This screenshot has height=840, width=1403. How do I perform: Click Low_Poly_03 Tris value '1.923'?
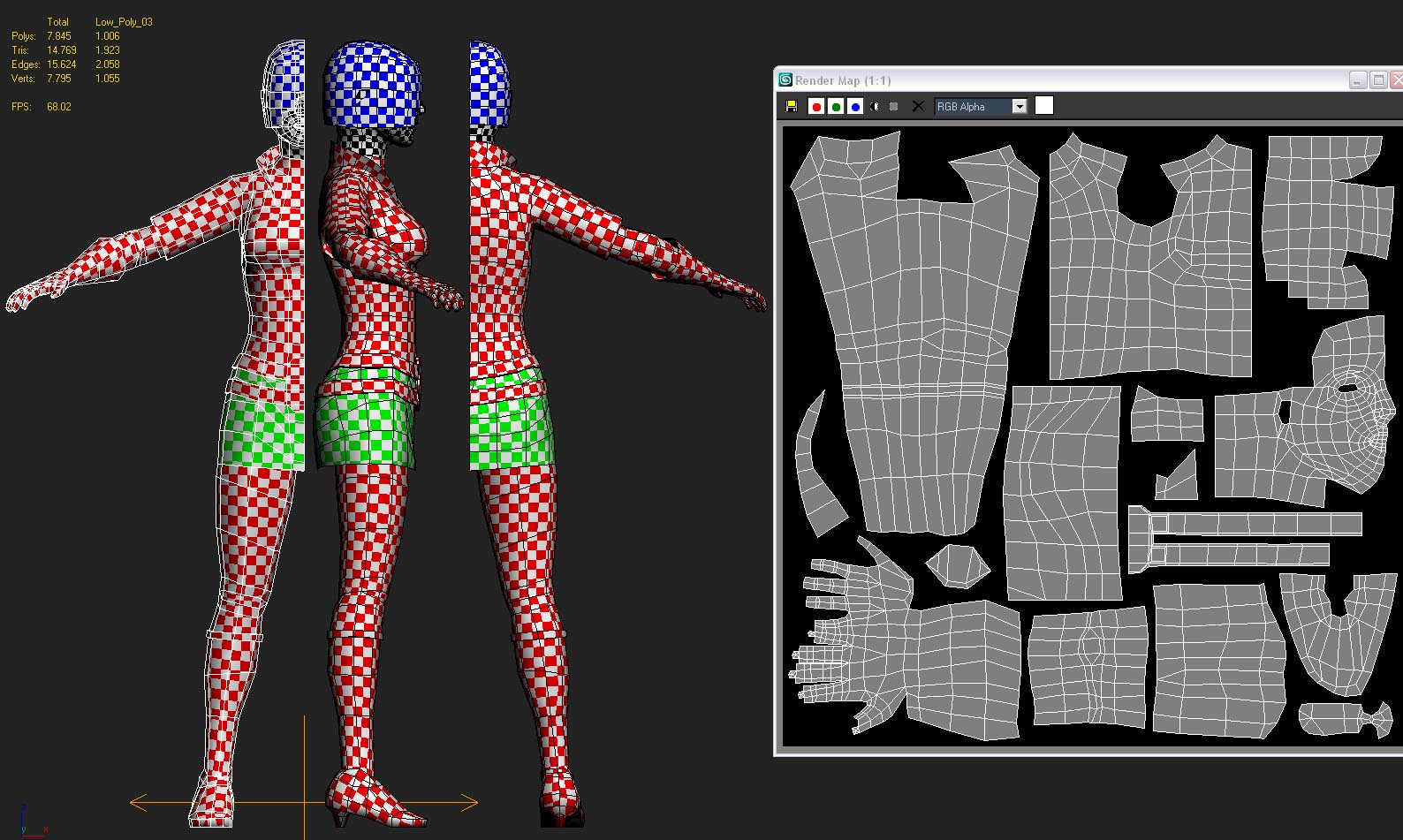click(108, 50)
